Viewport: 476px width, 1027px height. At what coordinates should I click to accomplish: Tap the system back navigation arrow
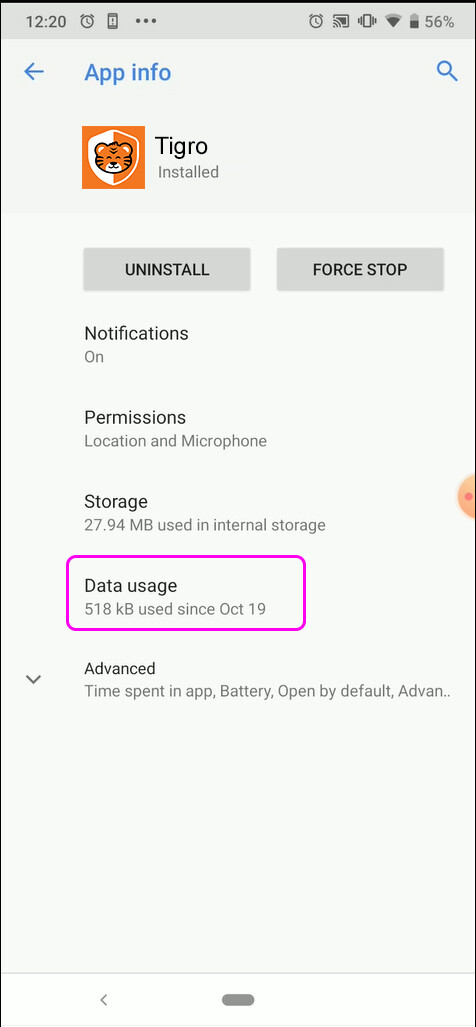[103, 999]
